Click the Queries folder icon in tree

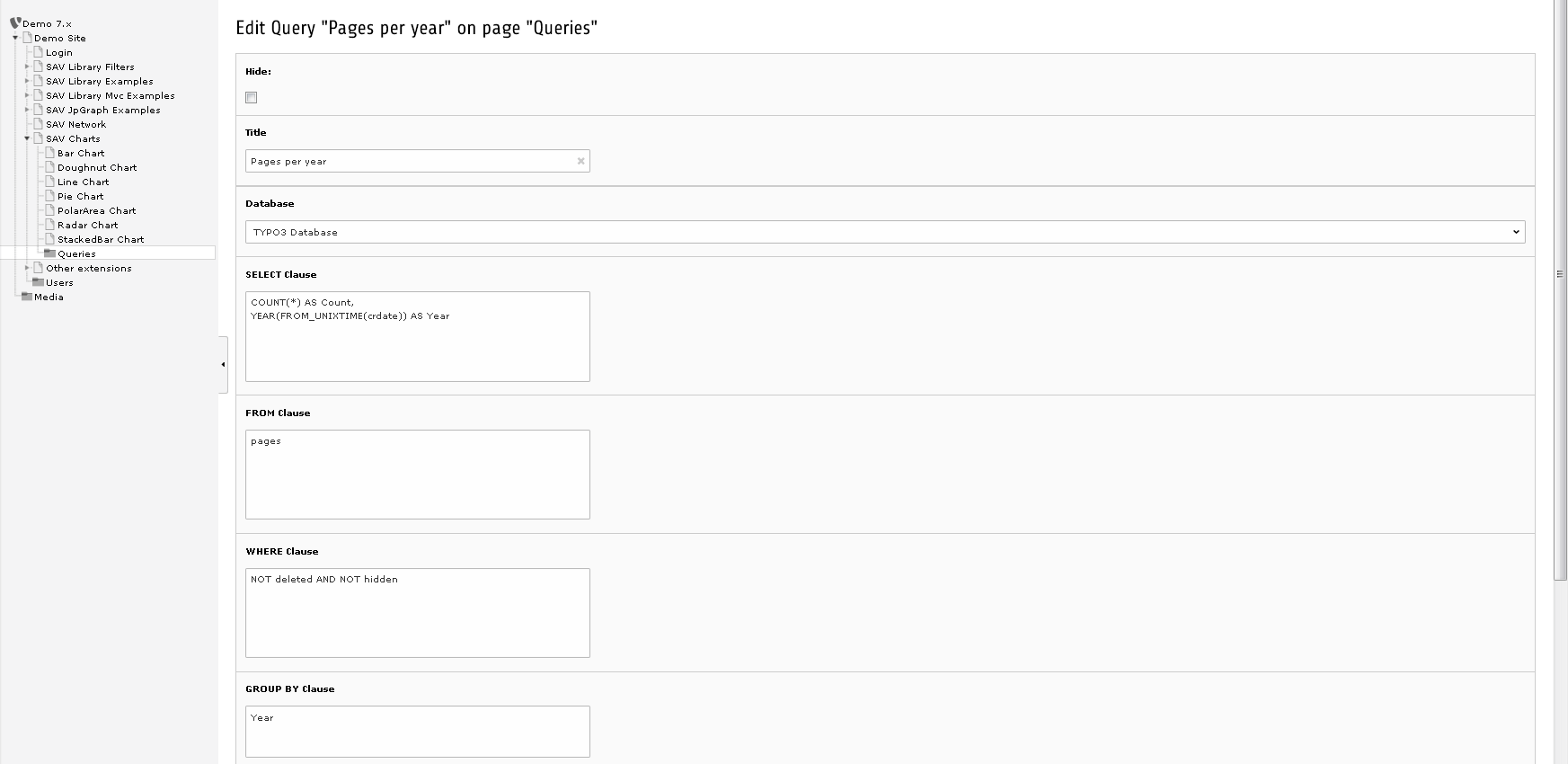coord(50,253)
